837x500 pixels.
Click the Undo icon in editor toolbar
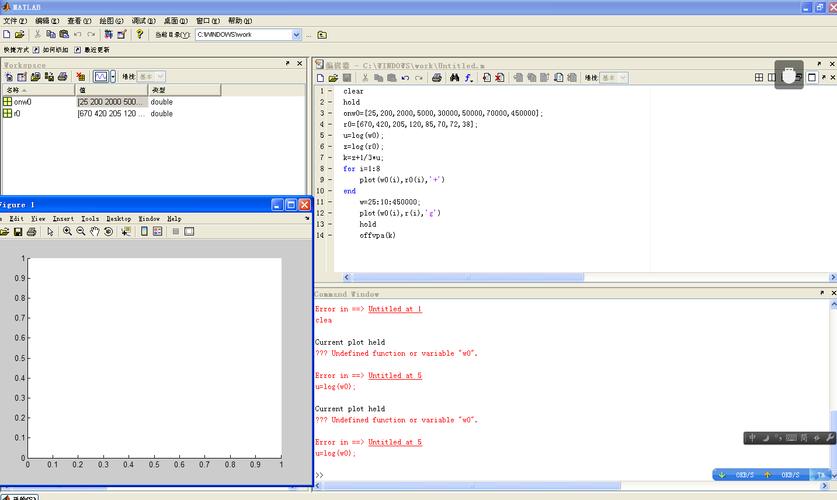[405, 77]
